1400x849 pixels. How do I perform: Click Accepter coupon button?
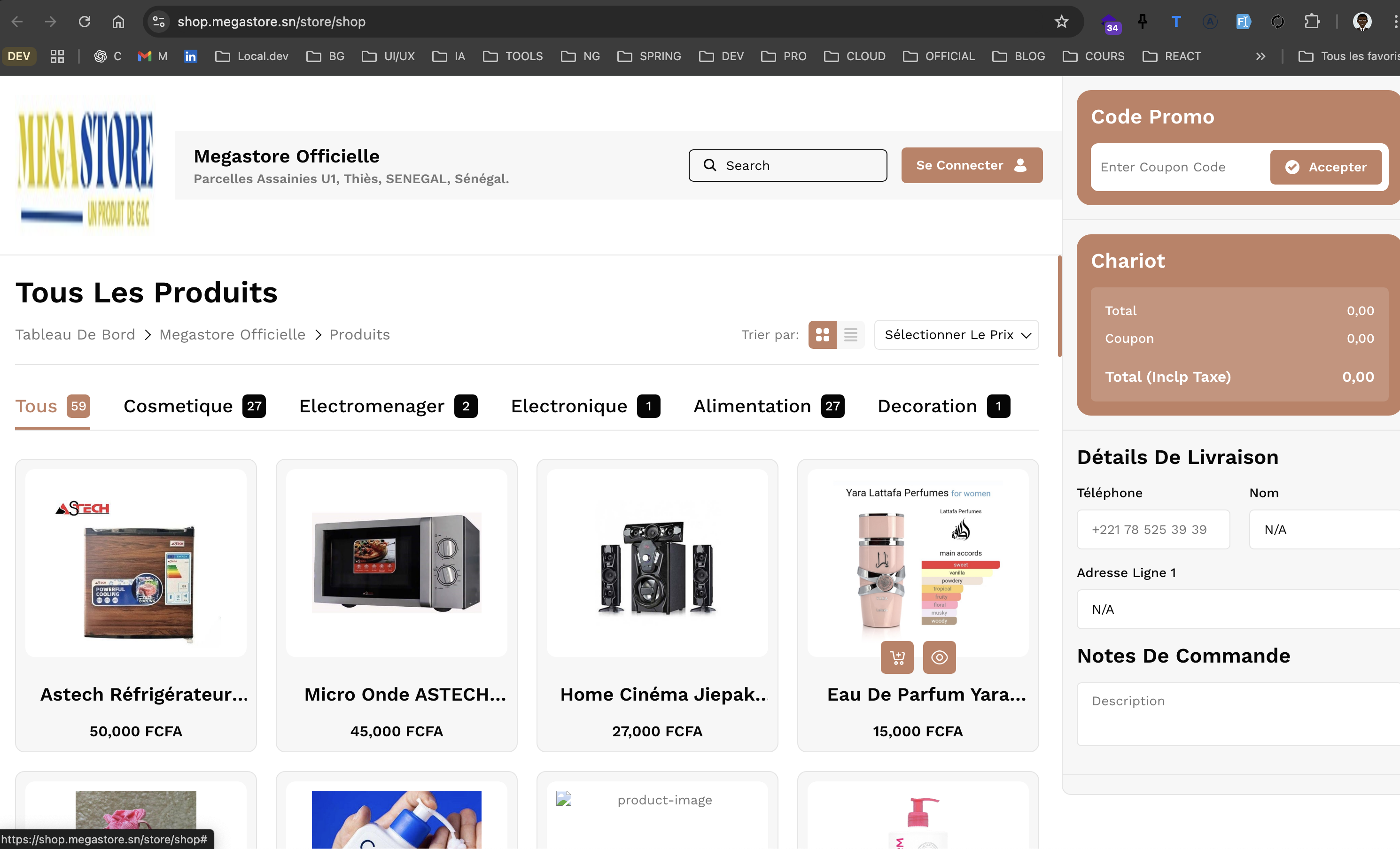tap(1326, 167)
